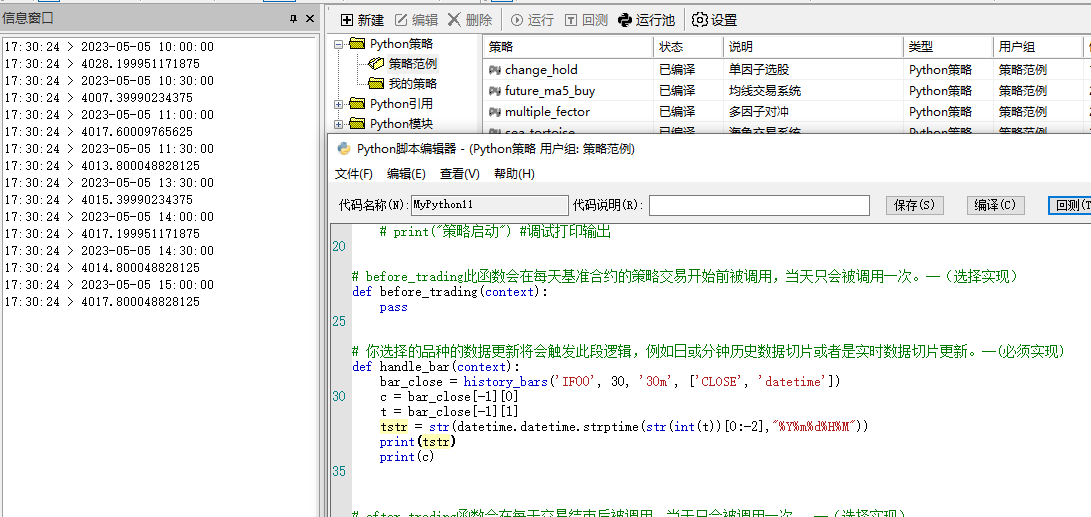
Task: Click the change_hold strategy icon
Action: coord(495,70)
